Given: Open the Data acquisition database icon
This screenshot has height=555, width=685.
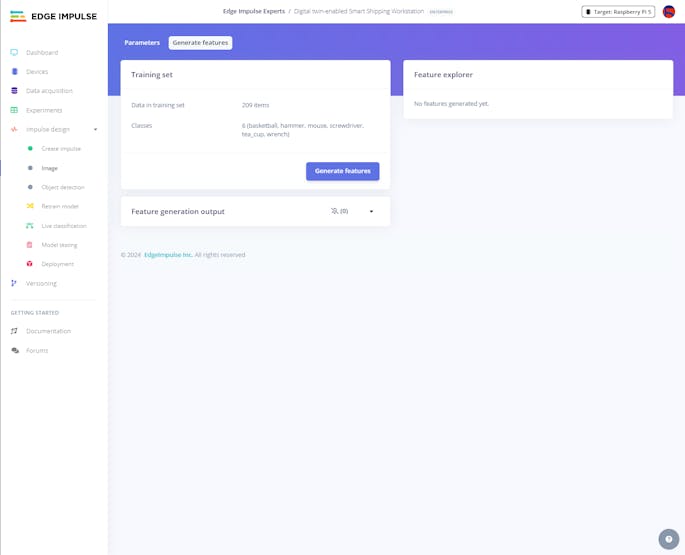Looking at the screenshot, I should pyautogui.click(x=14, y=90).
